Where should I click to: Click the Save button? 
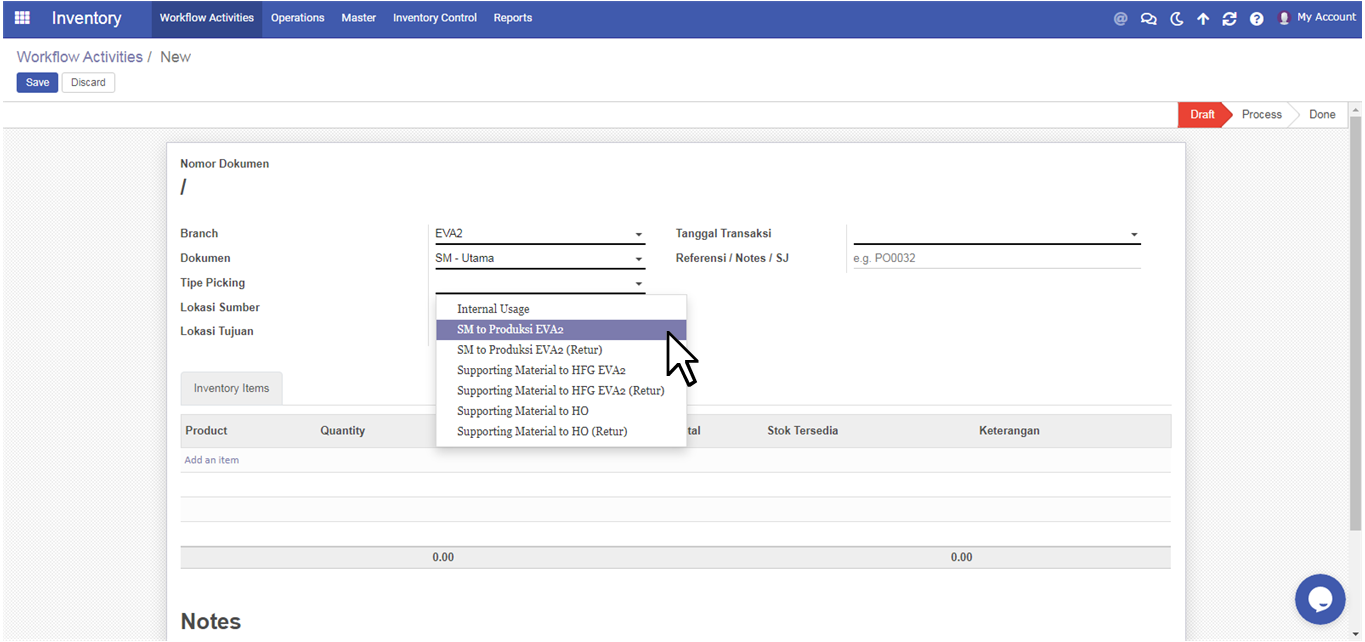point(37,82)
